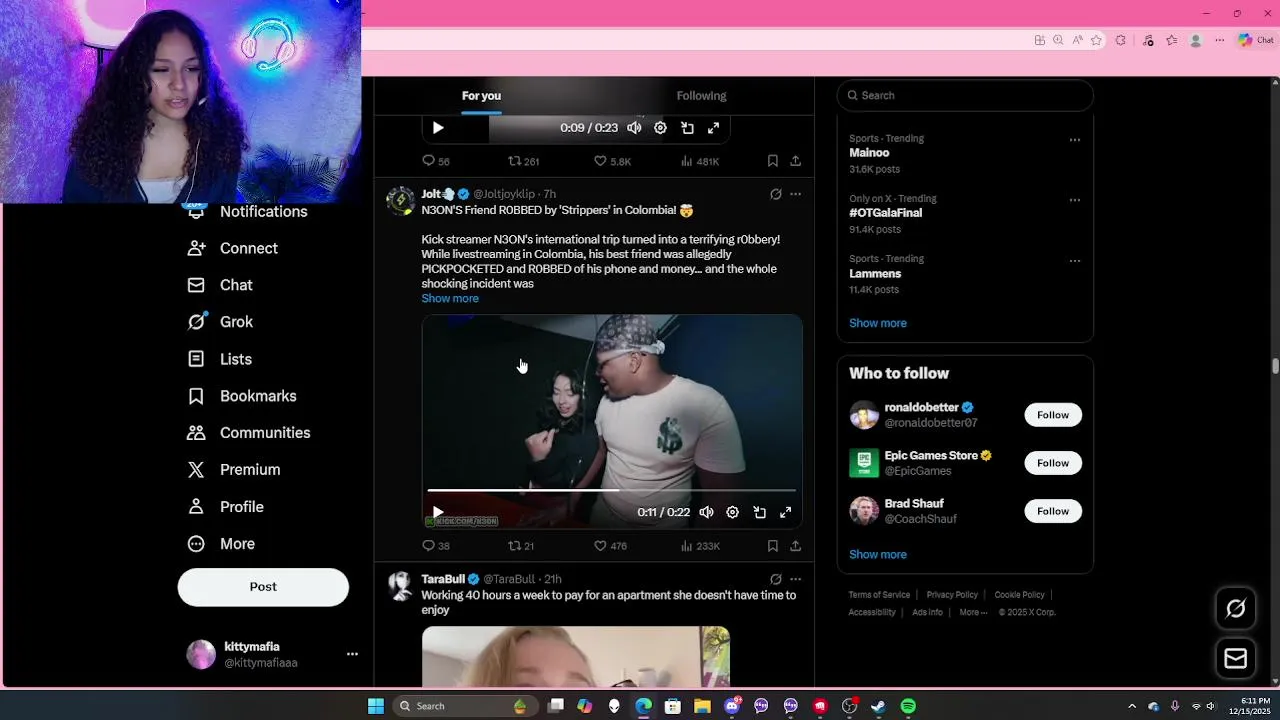Reply to the post with 56 replies
Screen dimensions: 1280x720
click(x=436, y=161)
